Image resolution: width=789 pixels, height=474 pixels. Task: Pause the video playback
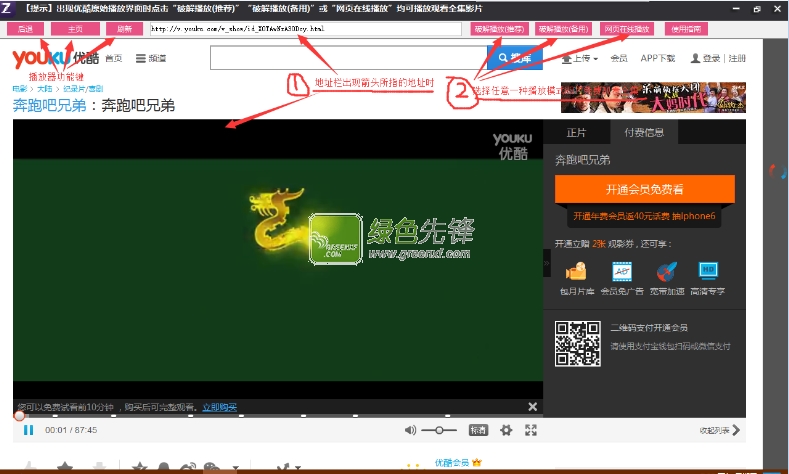pos(29,430)
